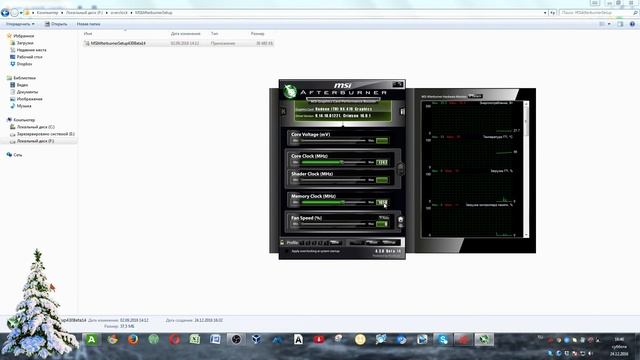Screen dimensions: 640x360
Task: Adjust the Core Voltage (mV) slider
Action: [x=333, y=140]
